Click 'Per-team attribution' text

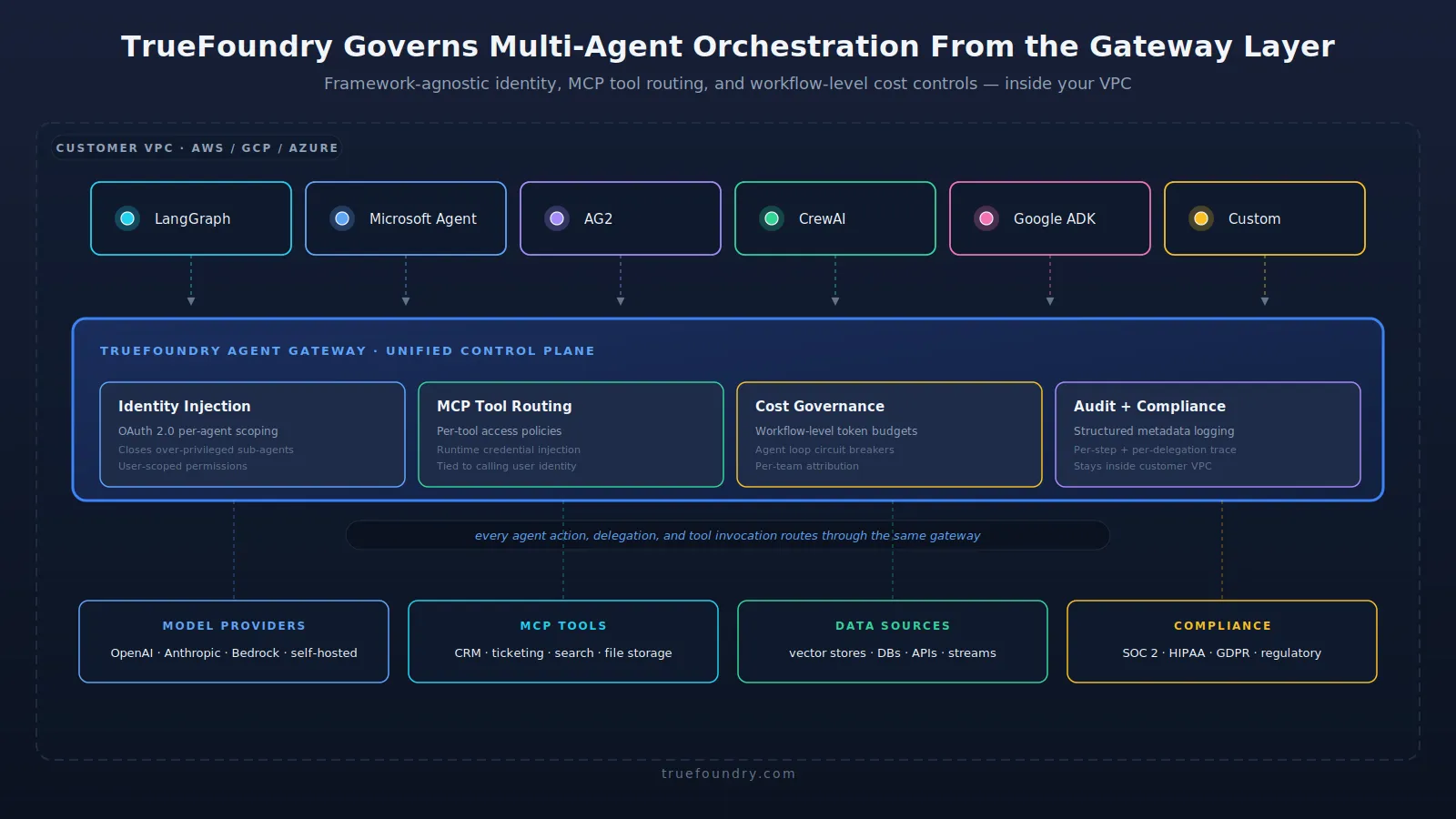[x=807, y=466]
